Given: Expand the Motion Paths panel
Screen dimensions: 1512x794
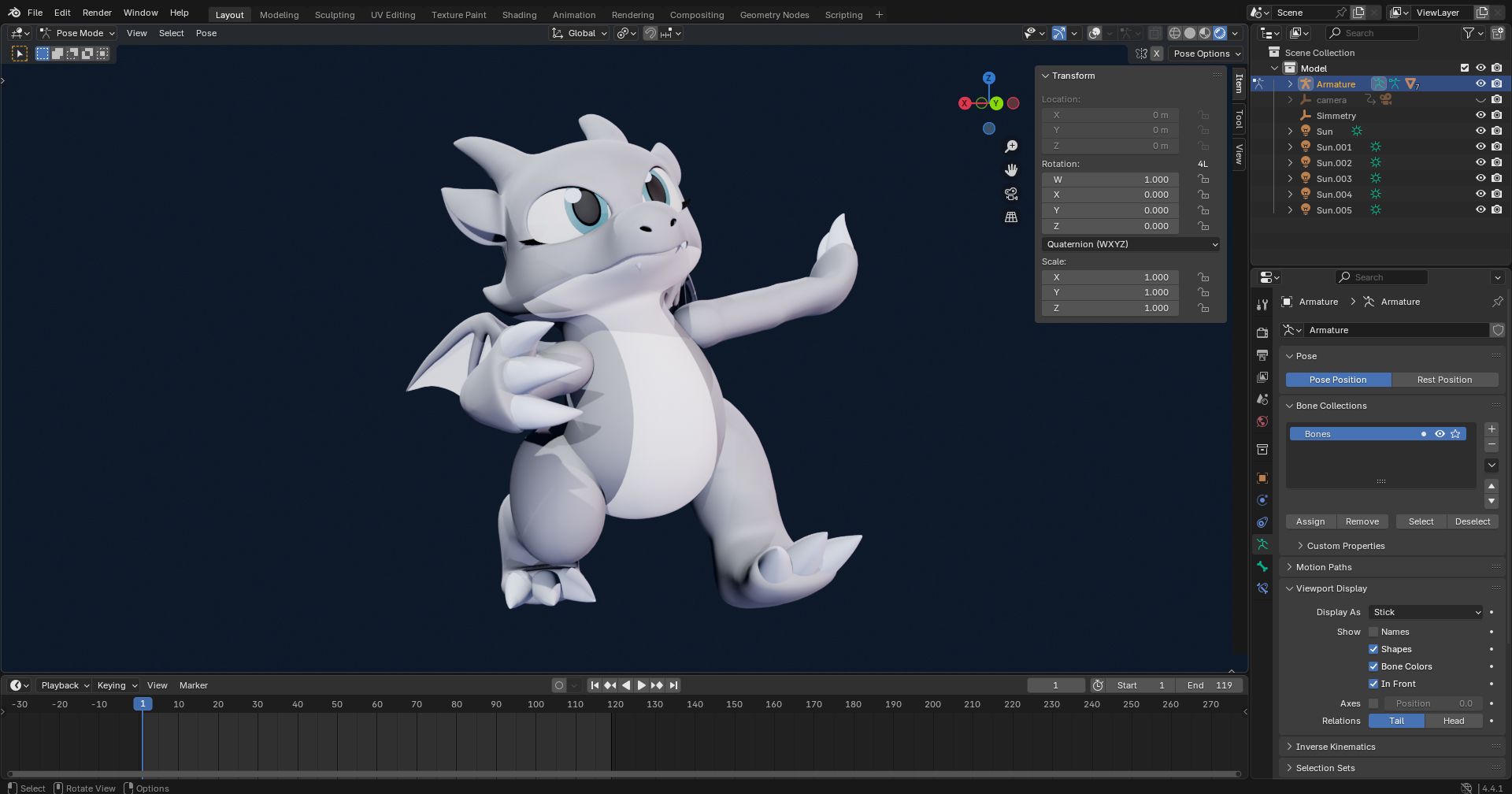Looking at the screenshot, I should click(x=1323, y=567).
